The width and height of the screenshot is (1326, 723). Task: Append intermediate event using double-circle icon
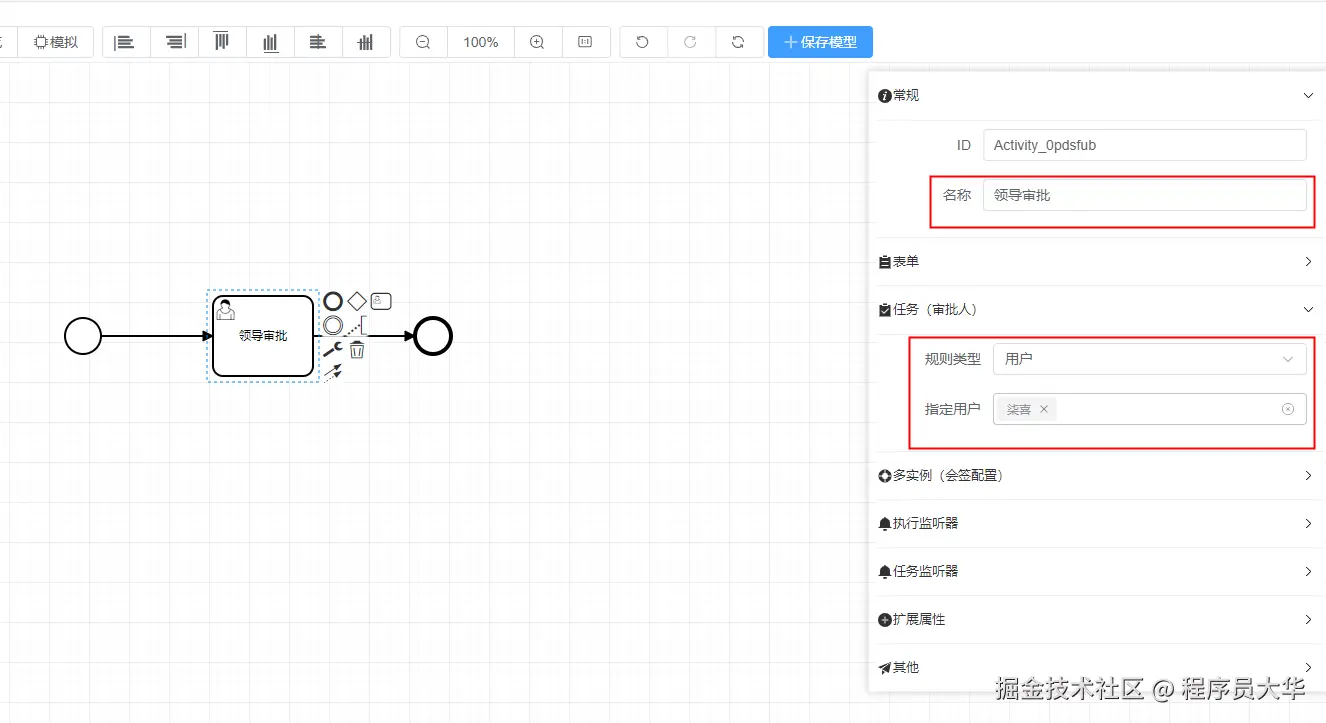pos(333,324)
